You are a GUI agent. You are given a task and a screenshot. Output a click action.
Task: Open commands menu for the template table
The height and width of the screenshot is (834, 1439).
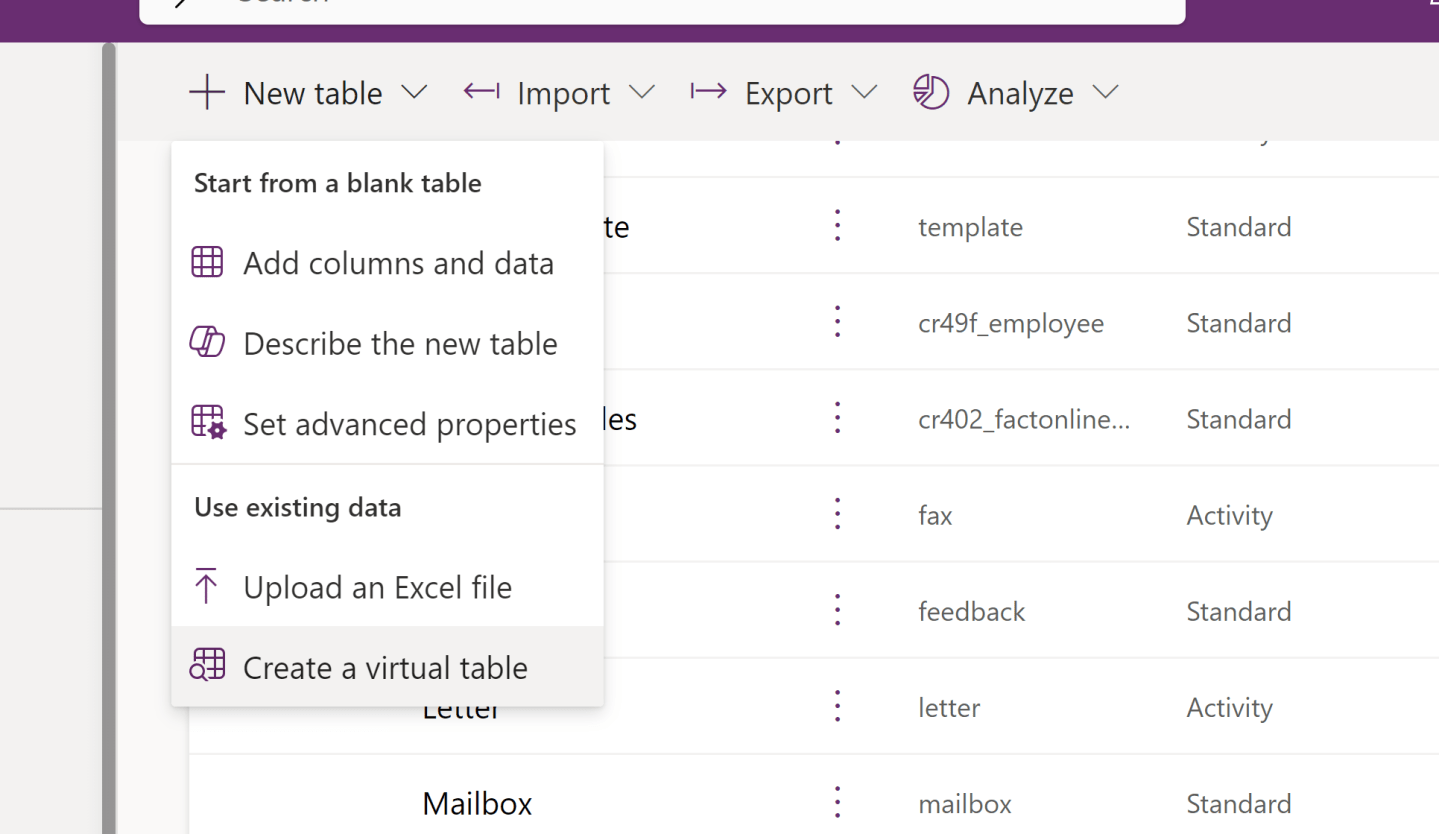tap(836, 225)
